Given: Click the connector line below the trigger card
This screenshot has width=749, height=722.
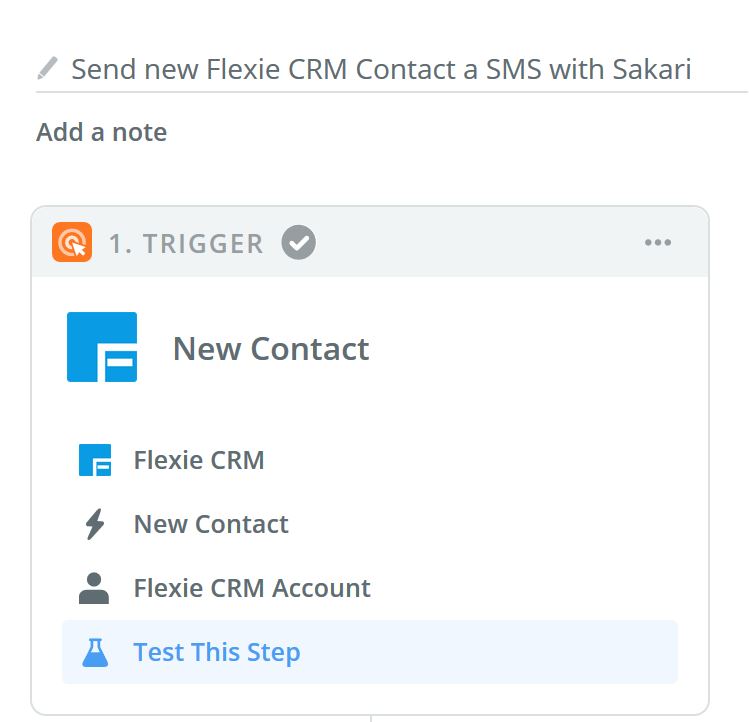Looking at the screenshot, I should 371,719.
